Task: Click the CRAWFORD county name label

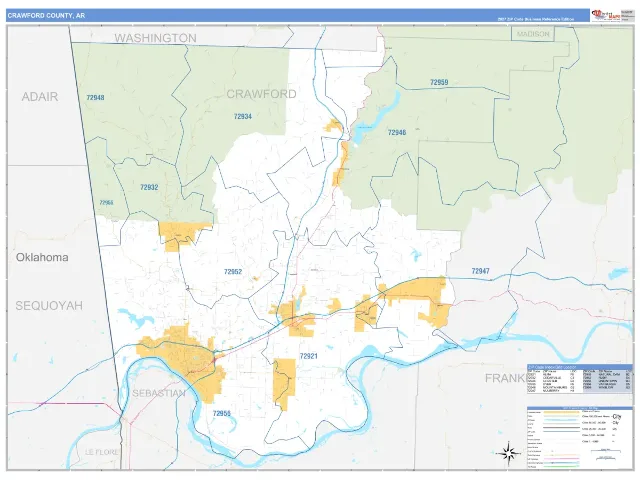Action: [261, 94]
